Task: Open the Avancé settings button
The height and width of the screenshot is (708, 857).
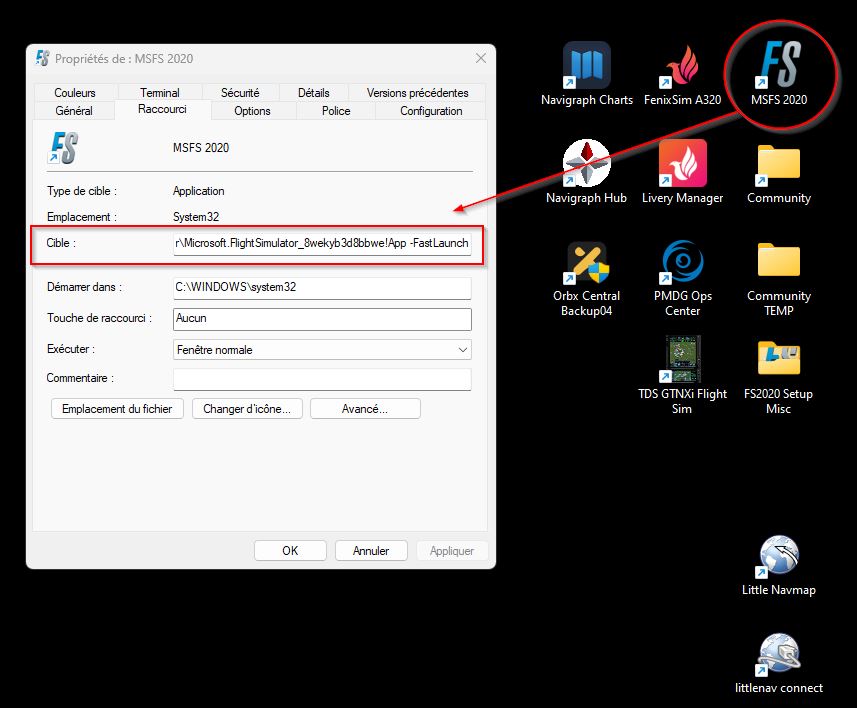Action: click(x=365, y=409)
